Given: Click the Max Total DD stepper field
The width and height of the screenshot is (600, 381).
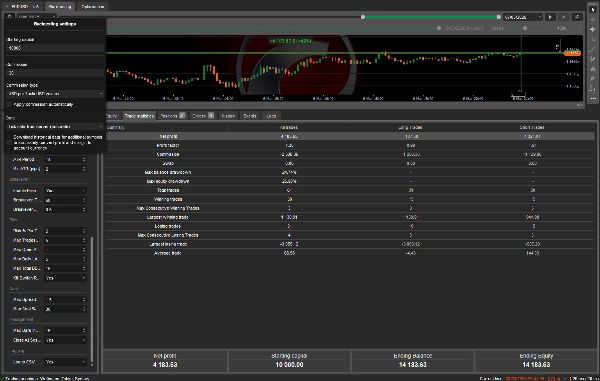Looking at the screenshot, I should click(x=65, y=269).
